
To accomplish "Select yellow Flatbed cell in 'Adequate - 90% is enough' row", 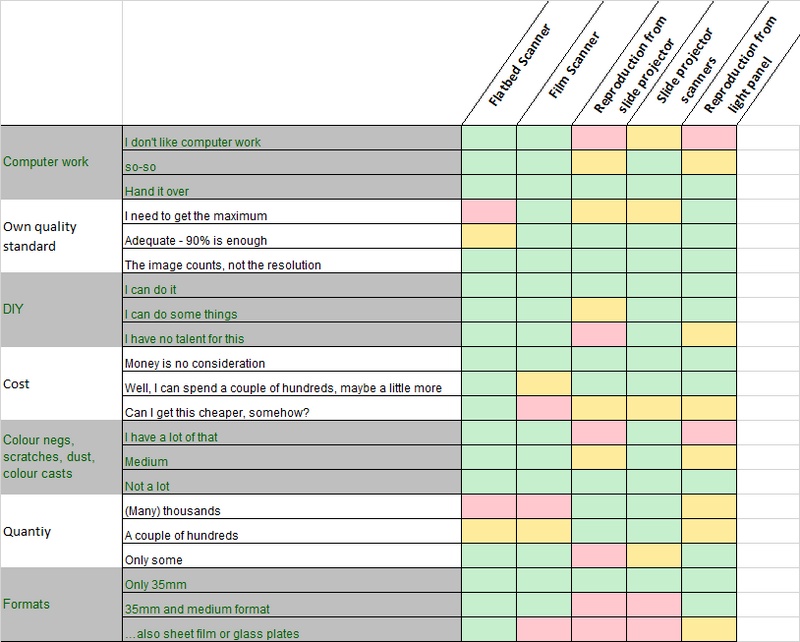I will pyautogui.click(x=489, y=240).
